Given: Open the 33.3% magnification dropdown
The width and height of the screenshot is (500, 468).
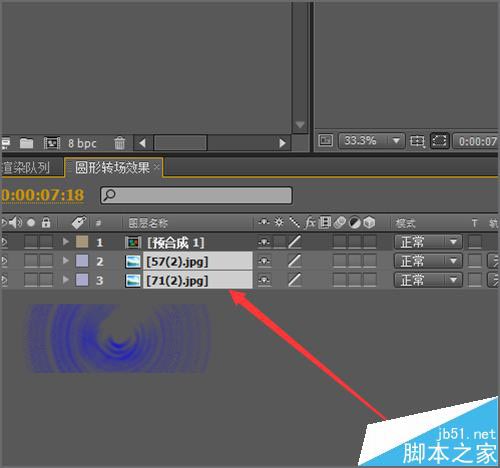Looking at the screenshot, I should click(x=372, y=141).
